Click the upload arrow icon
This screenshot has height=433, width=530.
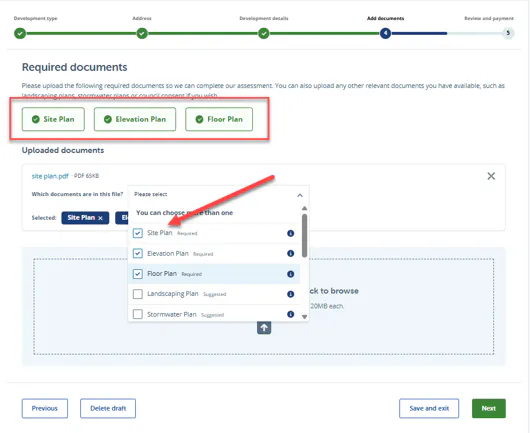coord(264,328)
